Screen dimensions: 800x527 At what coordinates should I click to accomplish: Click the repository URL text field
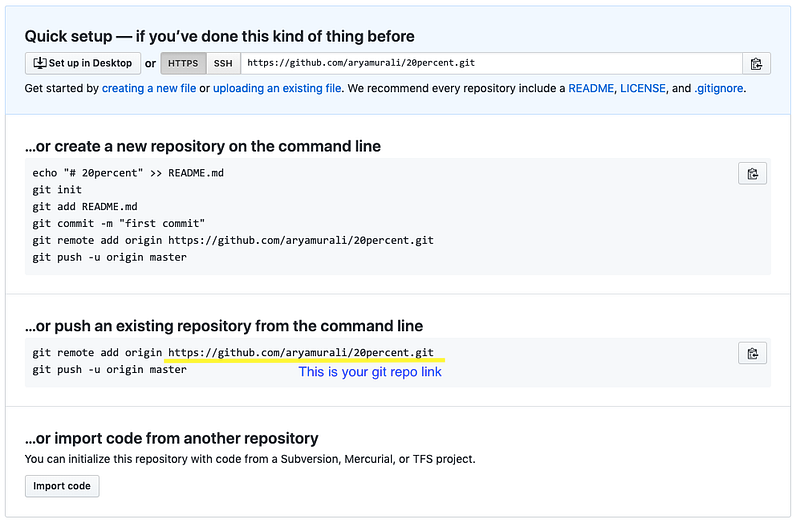(x=490, y=63)
